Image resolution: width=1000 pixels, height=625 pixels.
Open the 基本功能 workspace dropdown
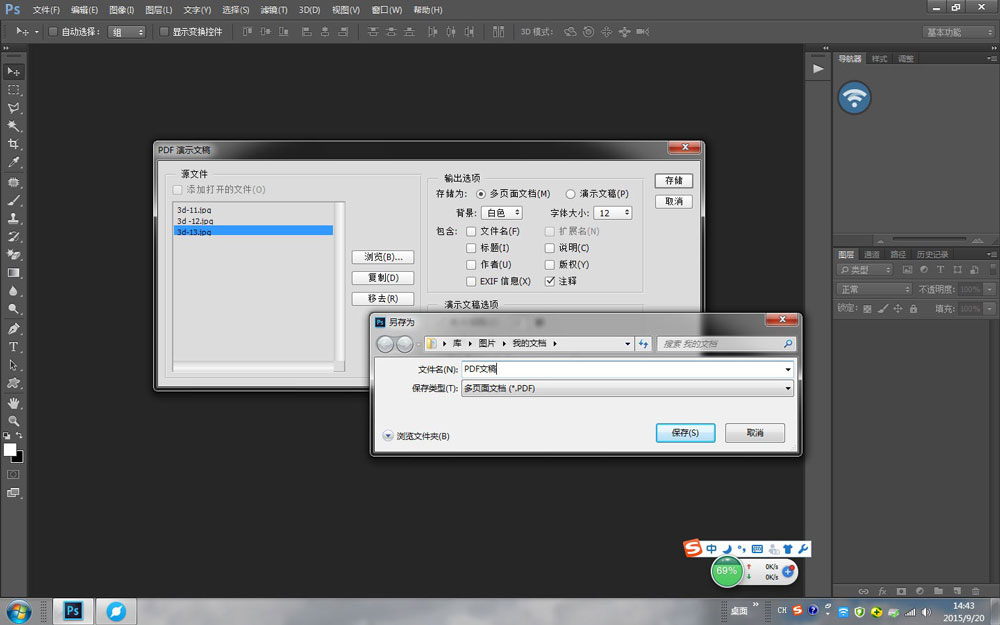click(959, 32)
